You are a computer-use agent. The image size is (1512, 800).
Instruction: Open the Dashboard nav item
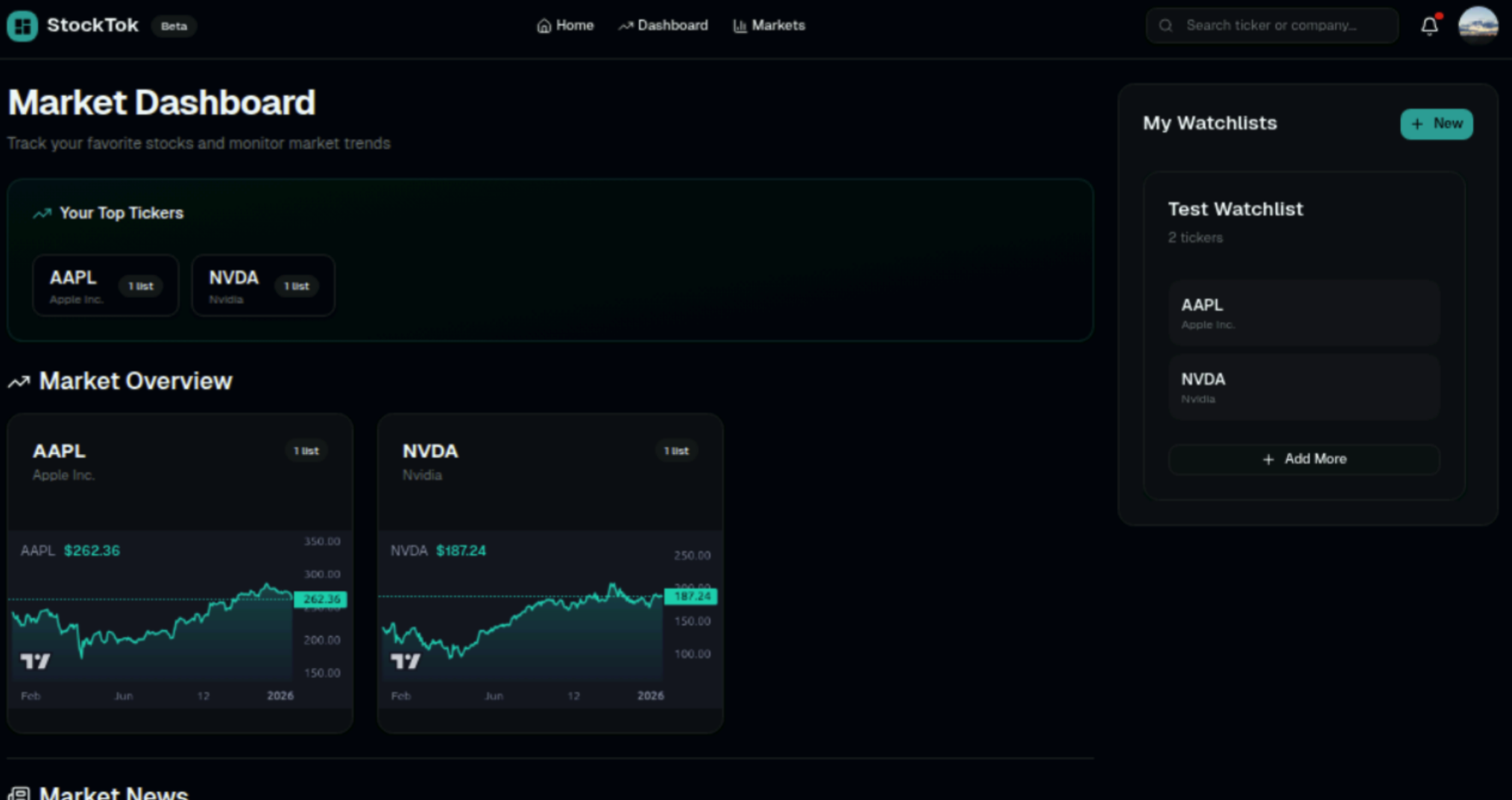pos(664,26)
